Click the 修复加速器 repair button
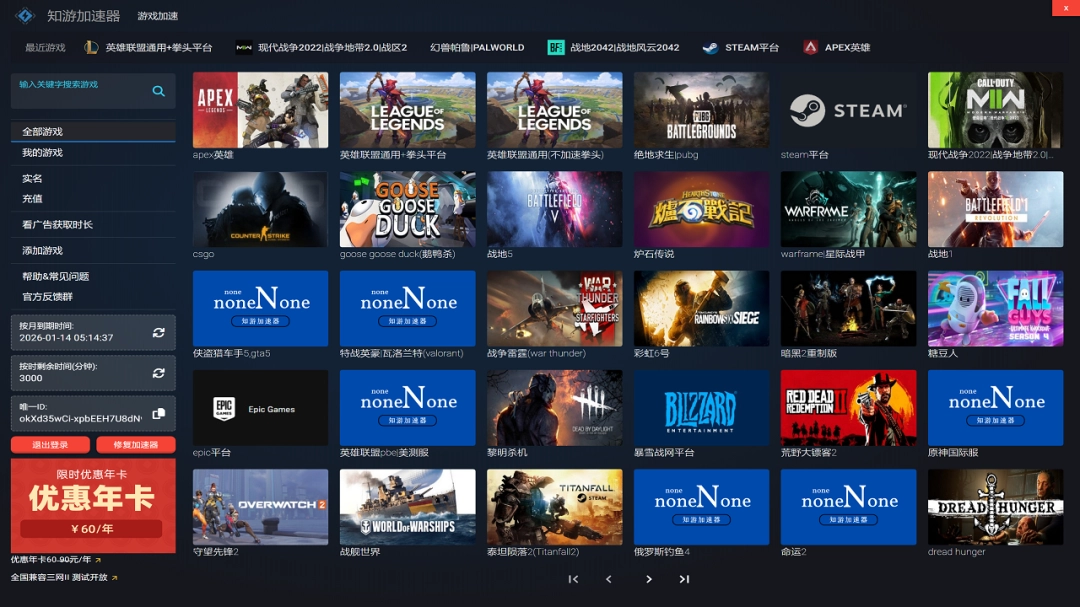 tap(135, 445)
